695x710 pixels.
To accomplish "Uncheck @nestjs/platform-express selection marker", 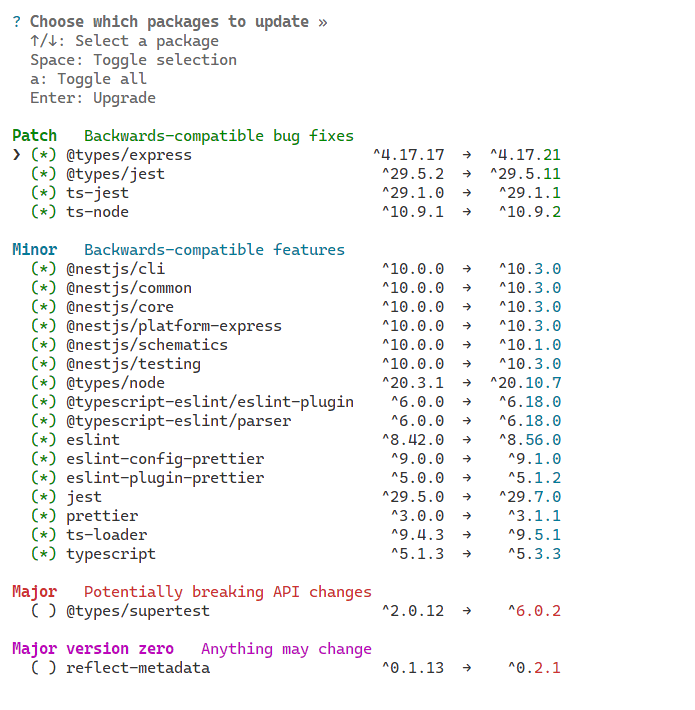I will [43, 326].
